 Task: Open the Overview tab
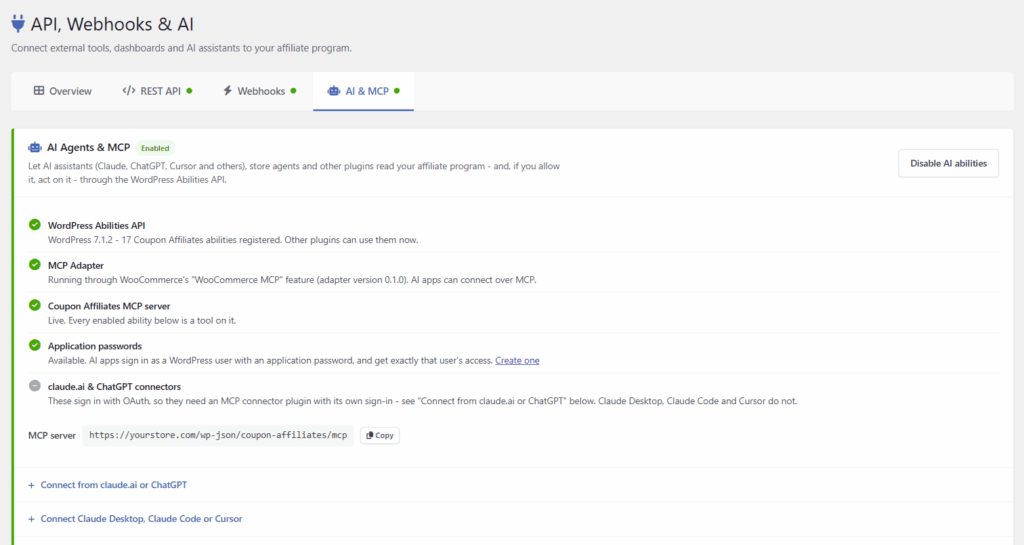(x=63, y=91)
